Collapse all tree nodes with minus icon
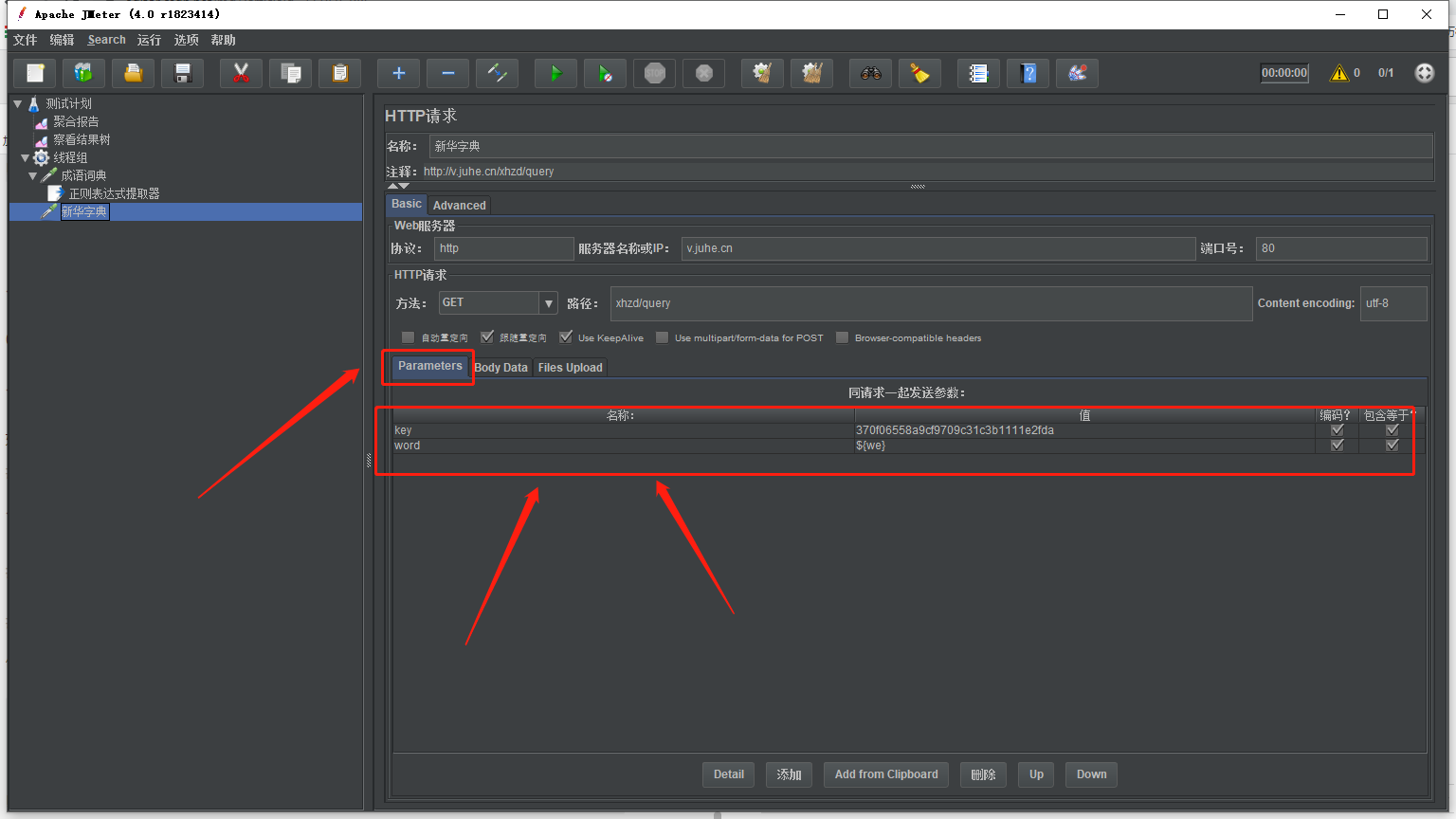 (x=447, y=73)
